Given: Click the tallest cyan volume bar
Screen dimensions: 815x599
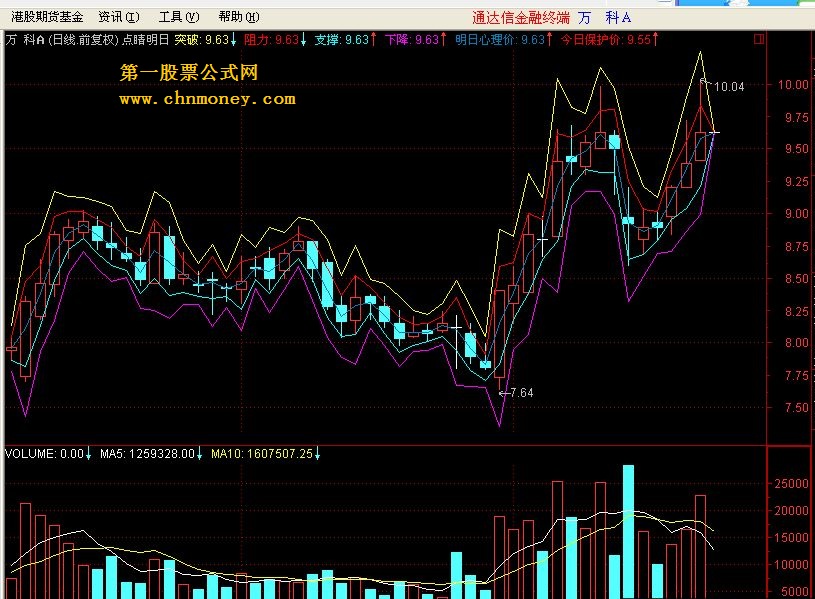Looking at the screenshot, I should coord(628,531).
